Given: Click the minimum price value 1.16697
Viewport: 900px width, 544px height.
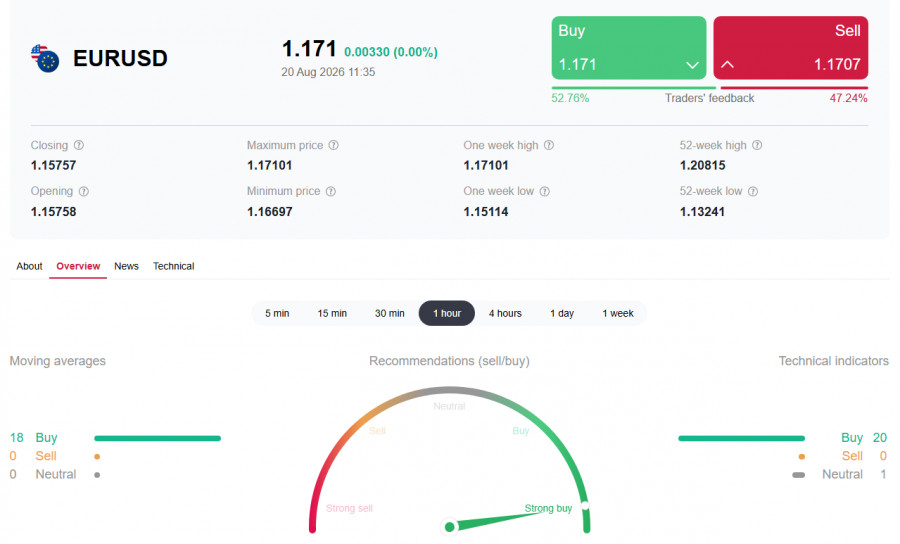Looking at the screenshot, I should (270, 212).
